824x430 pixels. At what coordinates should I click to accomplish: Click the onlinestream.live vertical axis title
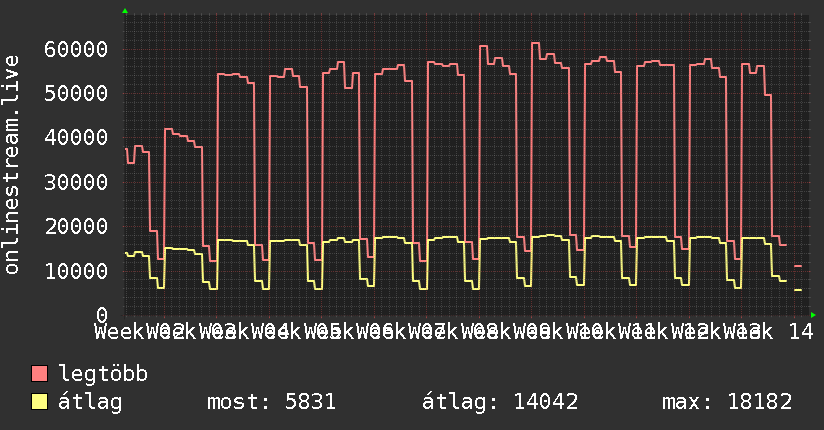click(x=11, y=165)
